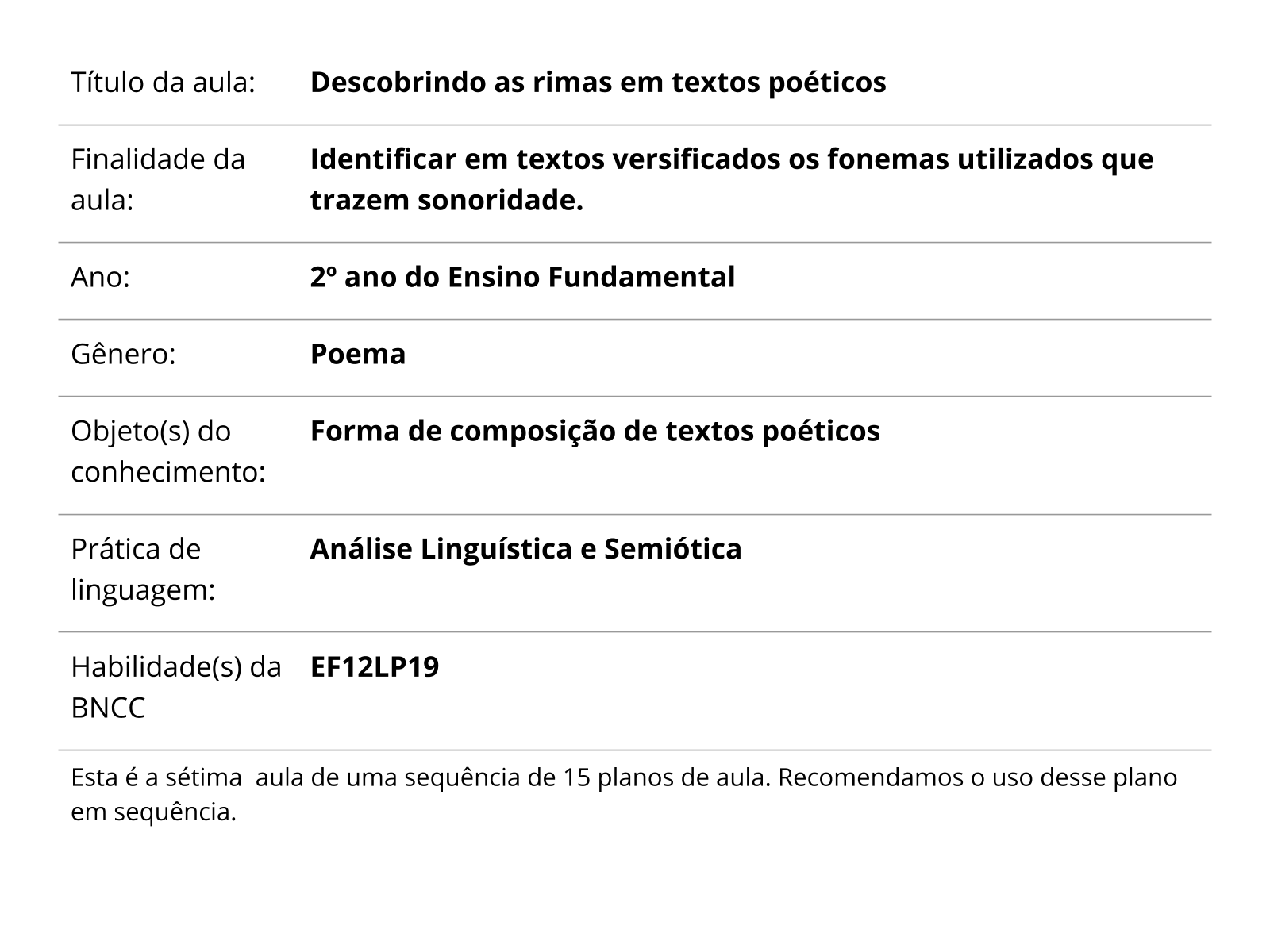
Task: Click the 'Ano:' row label
Action: [100, 277]
